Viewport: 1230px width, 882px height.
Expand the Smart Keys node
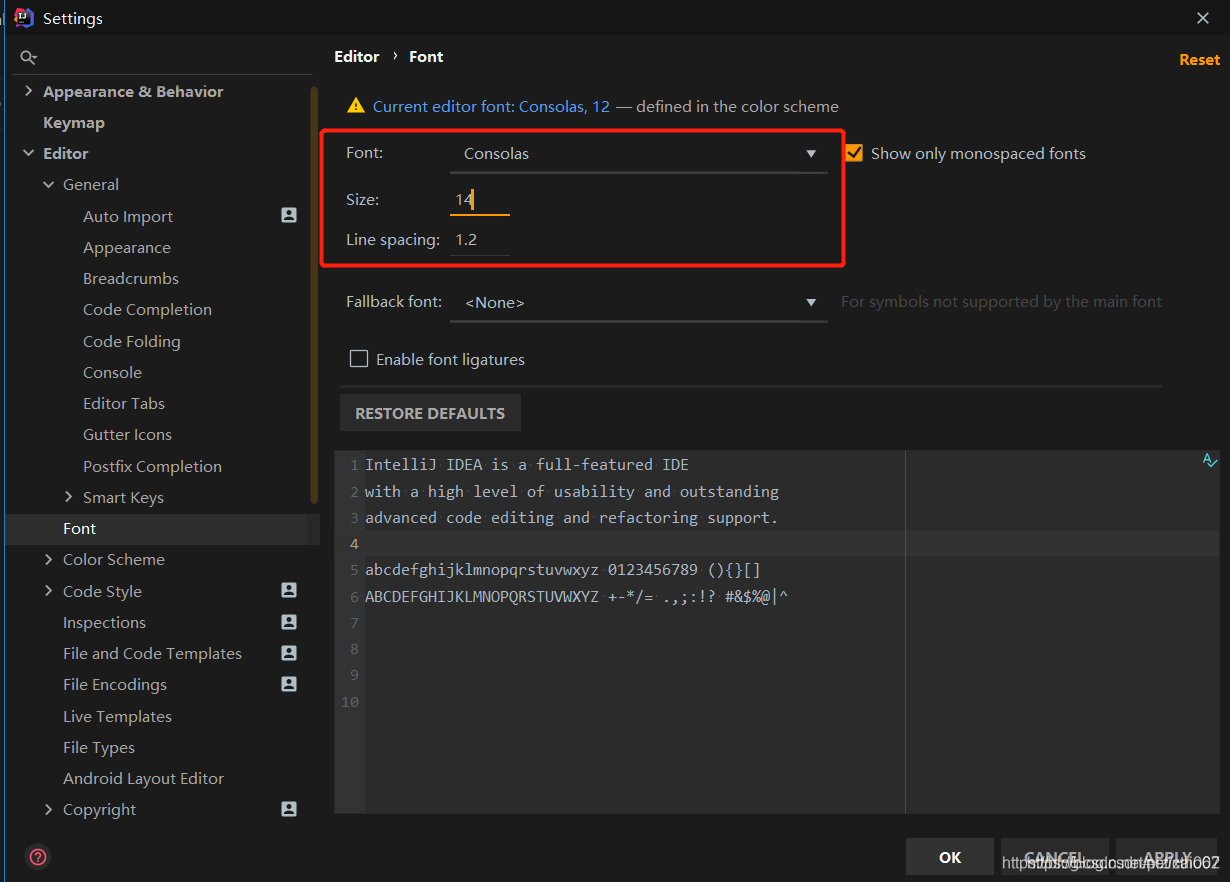coord(68,496)
